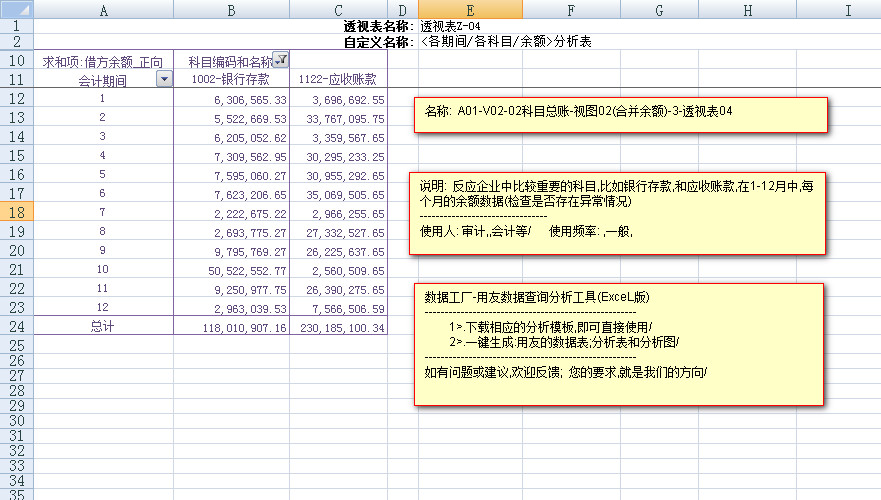Click the 1002-银行存款 column label

[x=231, y=80]
